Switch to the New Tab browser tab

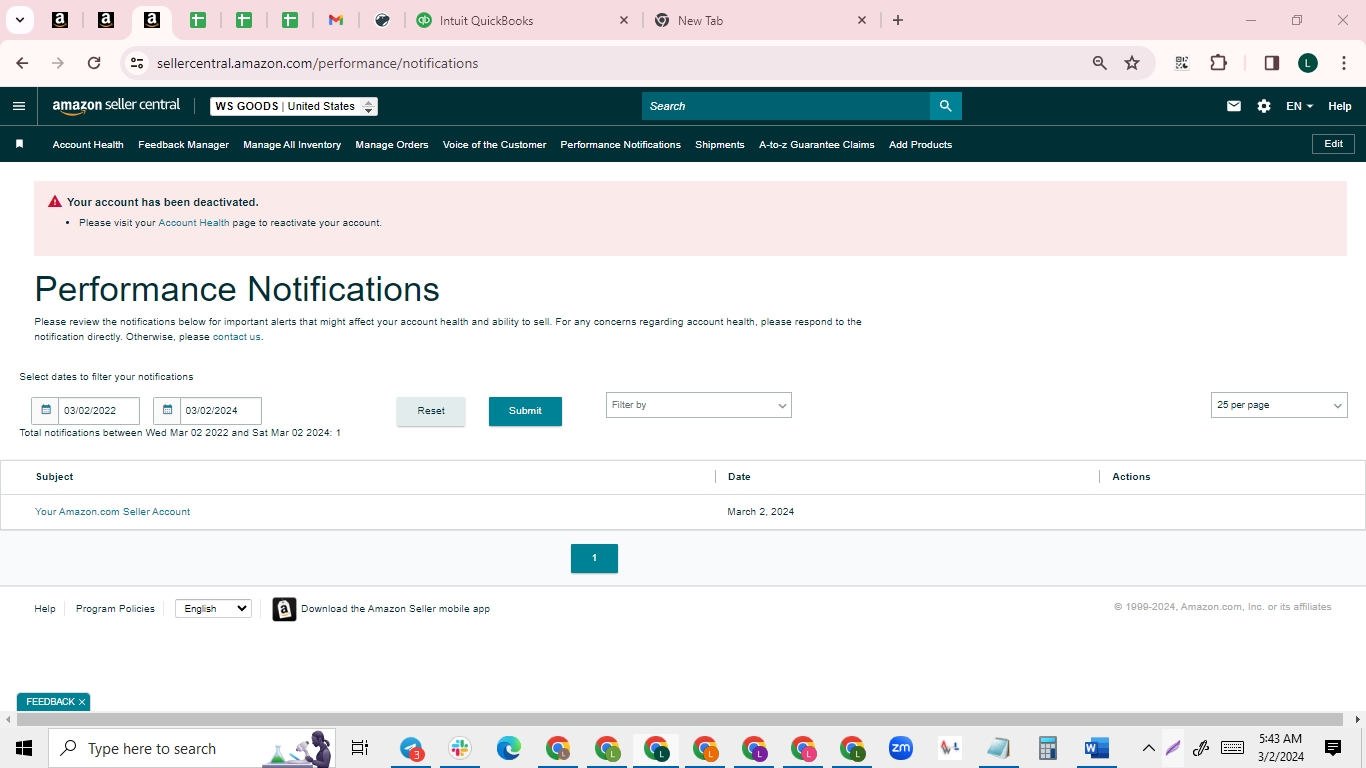coord(760,20)
